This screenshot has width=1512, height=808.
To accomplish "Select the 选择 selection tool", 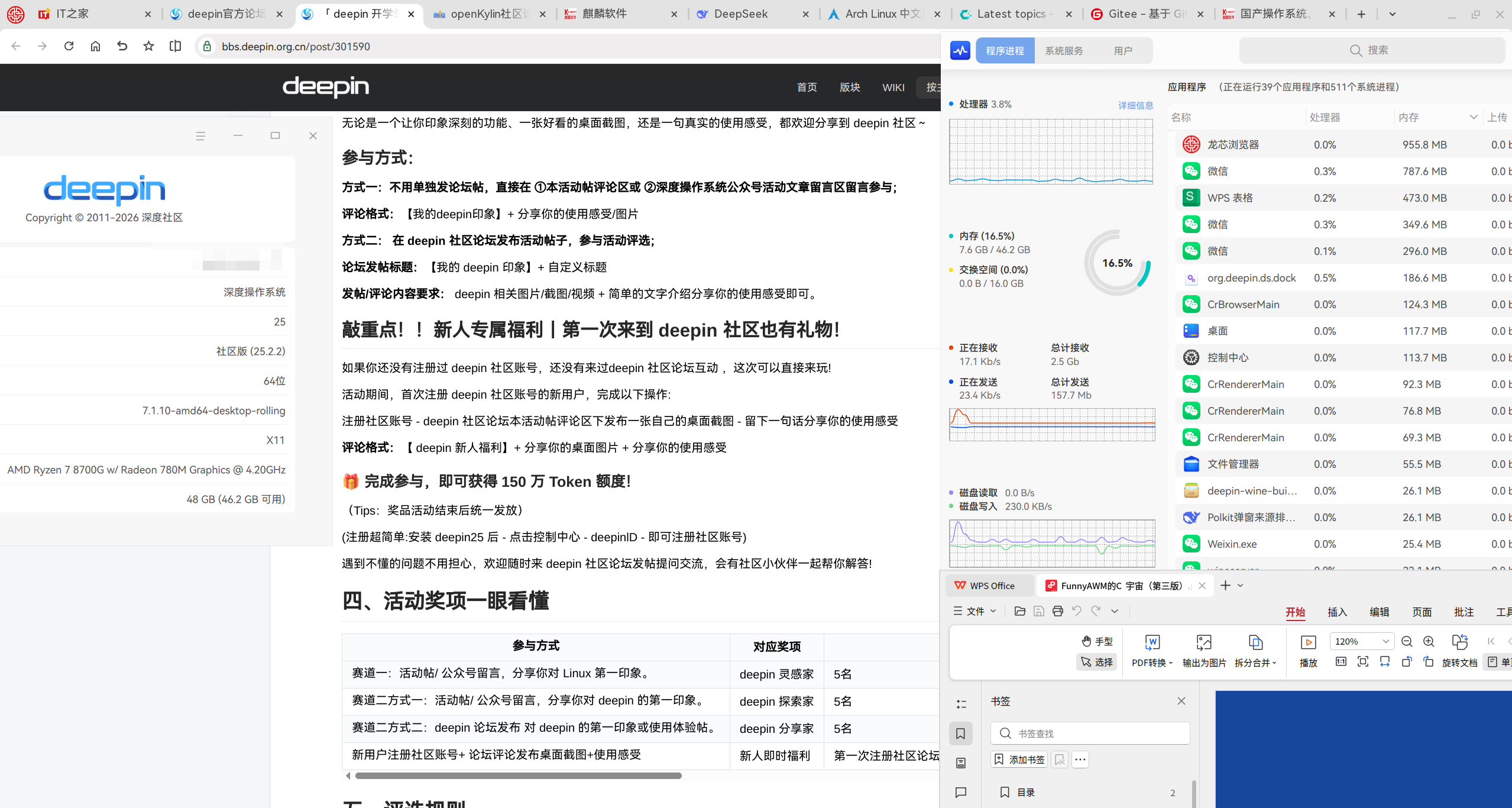I will [x=1097, y=662].
